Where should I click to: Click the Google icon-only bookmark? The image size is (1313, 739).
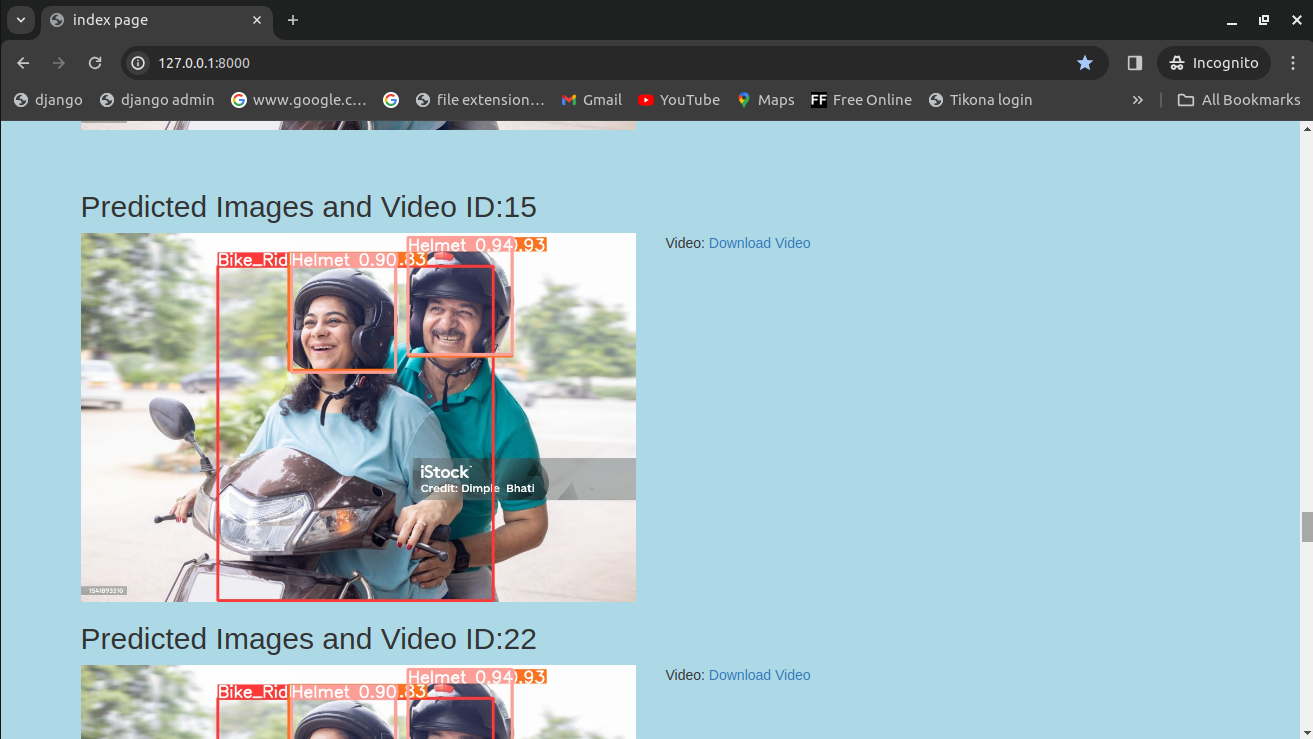click(x=391, y=100)
